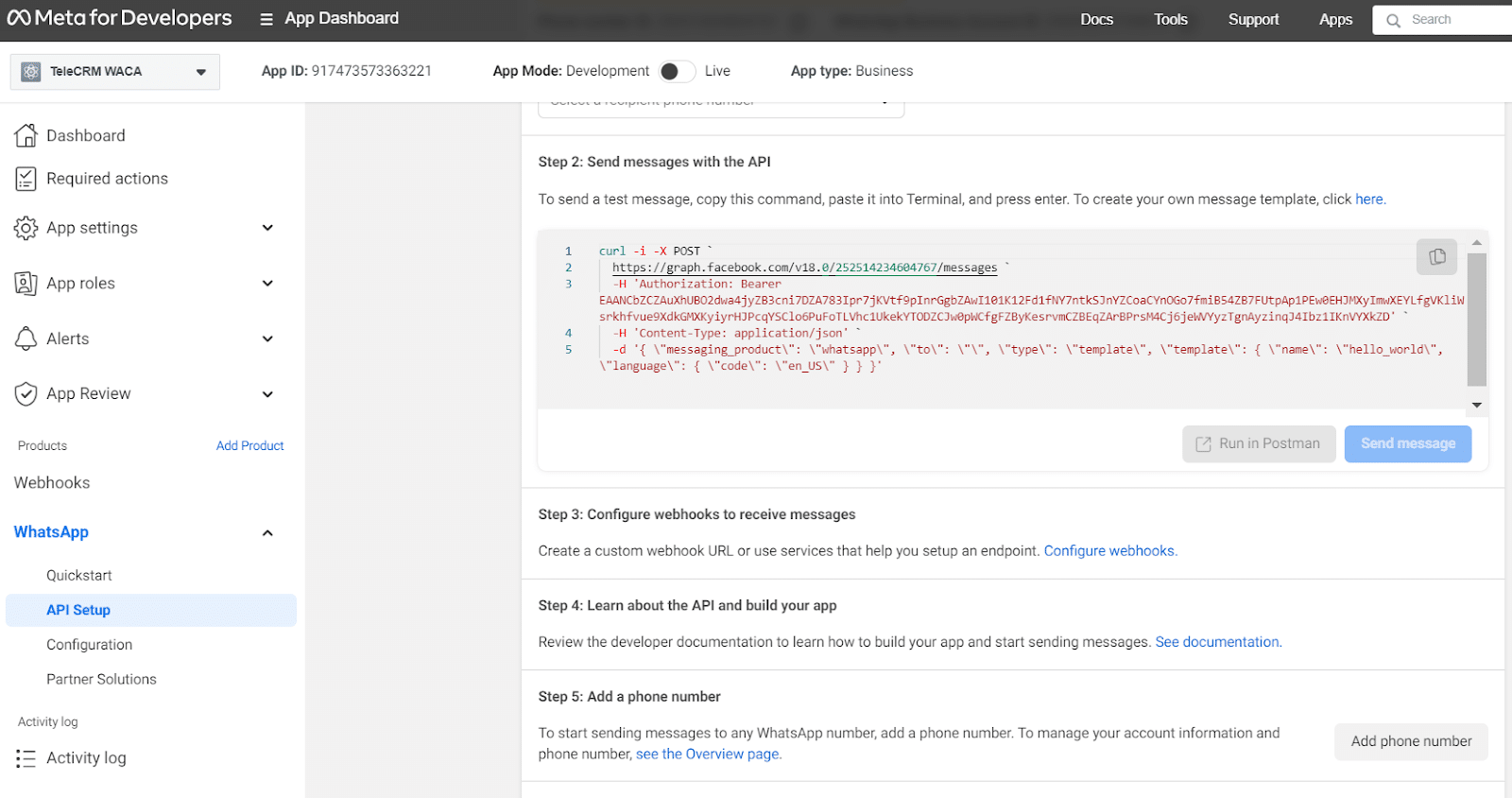1512x798 pixels.
Task: Click the App Review shield icon
Action: (x=26, y=393)
